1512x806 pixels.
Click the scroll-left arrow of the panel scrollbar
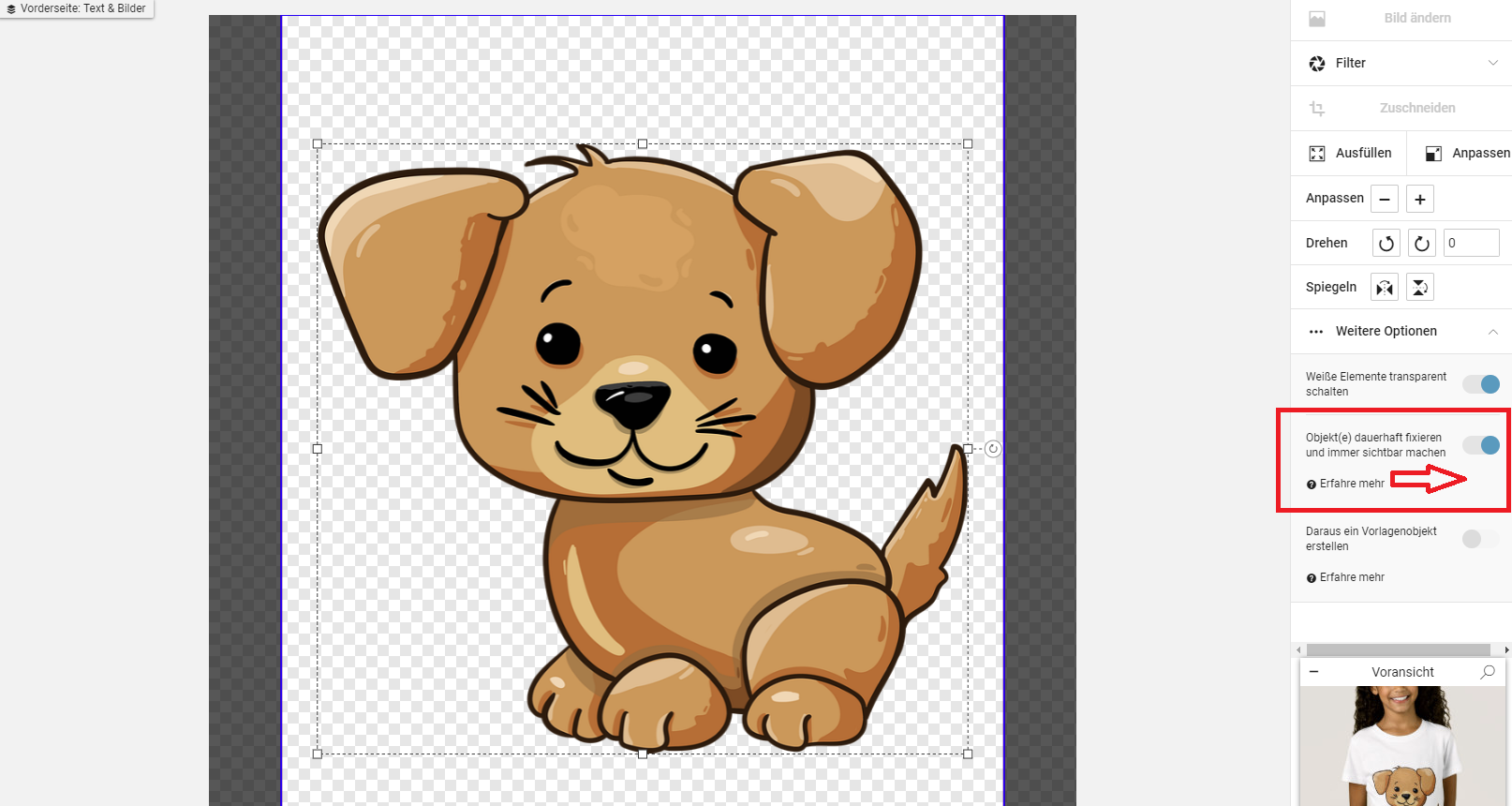1298,649
